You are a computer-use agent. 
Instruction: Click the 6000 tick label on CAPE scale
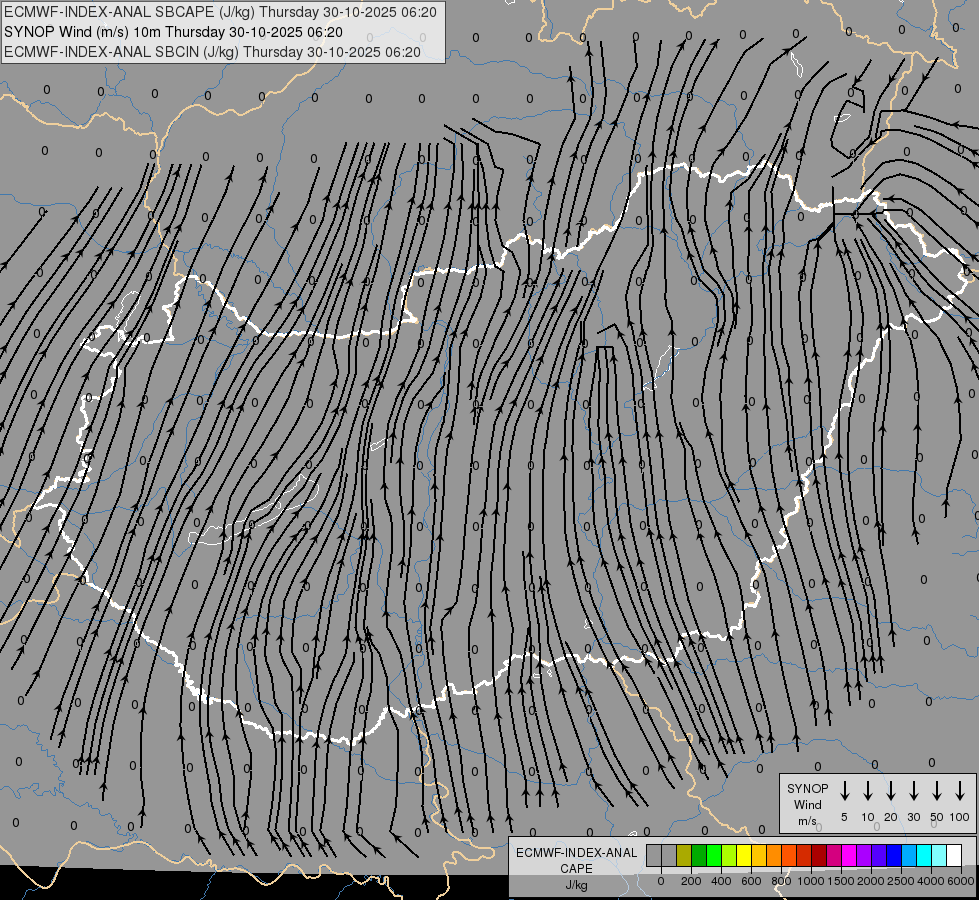pos(960,881)
